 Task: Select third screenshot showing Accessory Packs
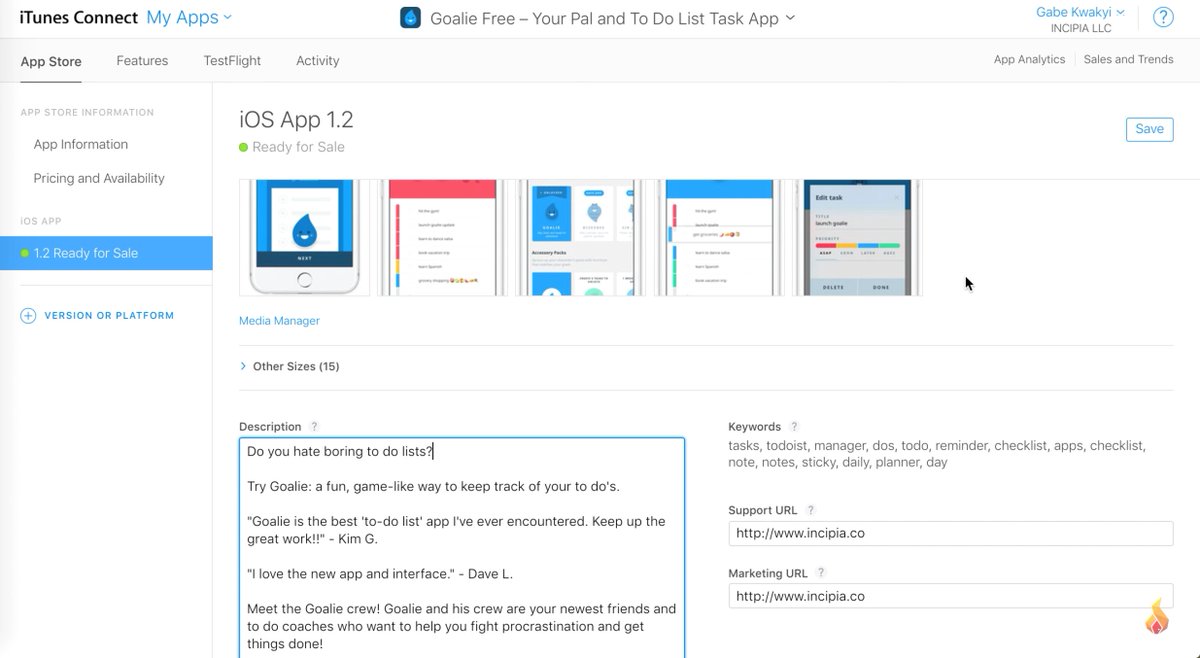(581, 238)
